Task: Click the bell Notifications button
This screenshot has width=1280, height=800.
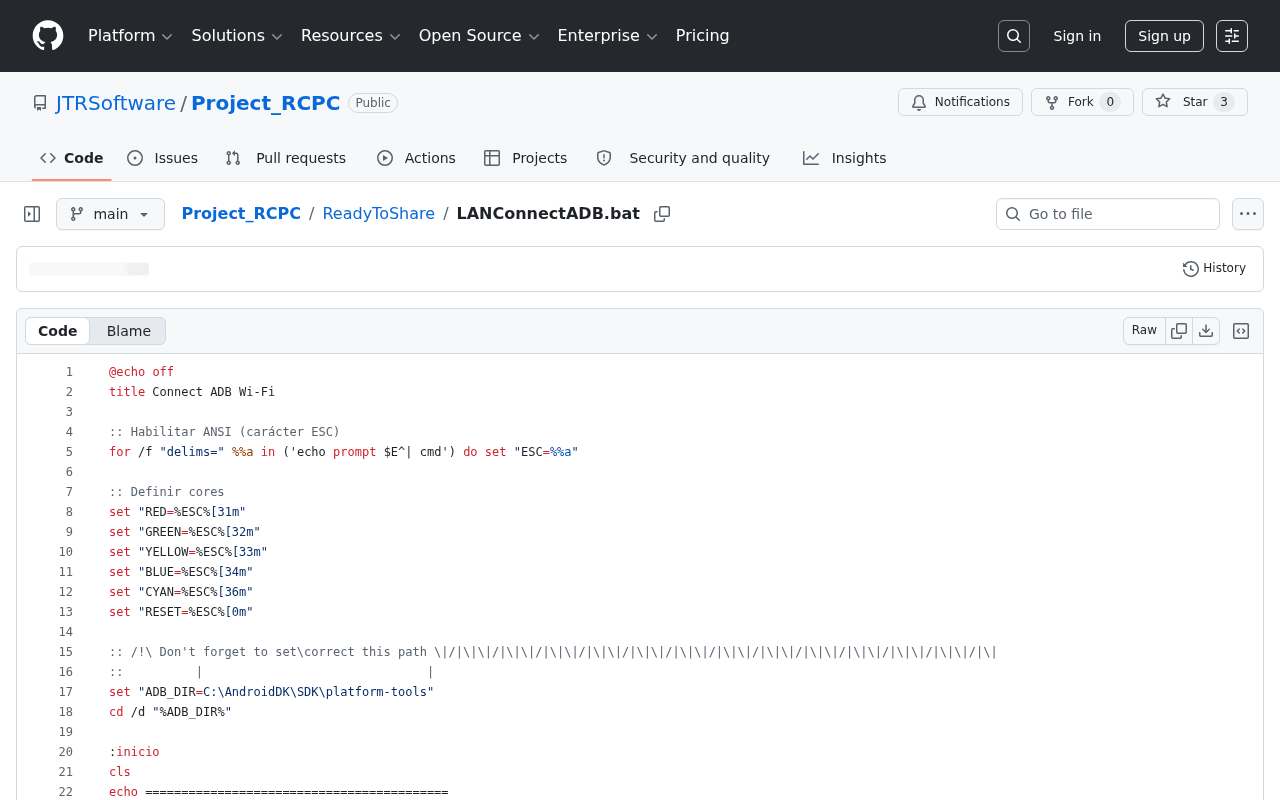Action: tap(960, 102)
